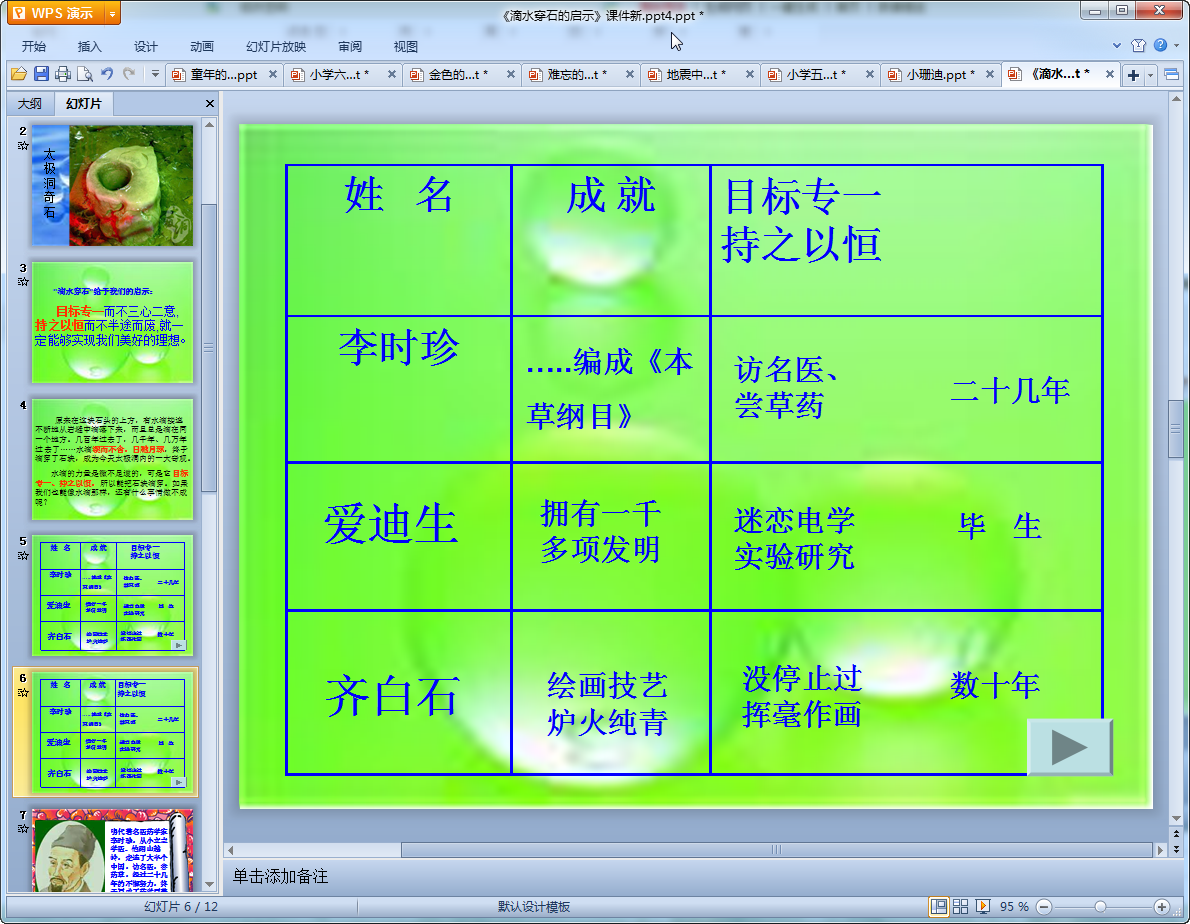Close the 难忘的...t document tab

tap(630, 74)
